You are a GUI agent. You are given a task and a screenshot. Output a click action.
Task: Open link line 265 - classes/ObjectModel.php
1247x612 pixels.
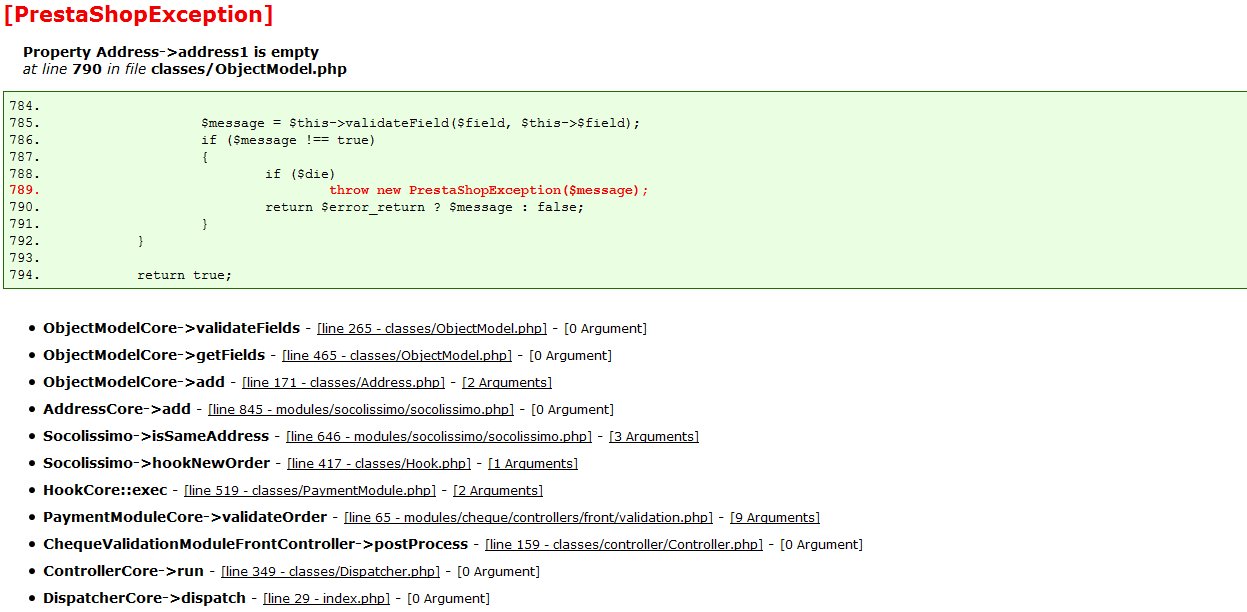(x=432, y=328)
